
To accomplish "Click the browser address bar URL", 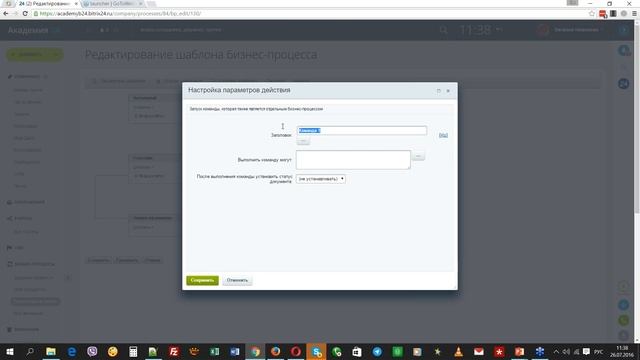I will (x=120, y=13).
